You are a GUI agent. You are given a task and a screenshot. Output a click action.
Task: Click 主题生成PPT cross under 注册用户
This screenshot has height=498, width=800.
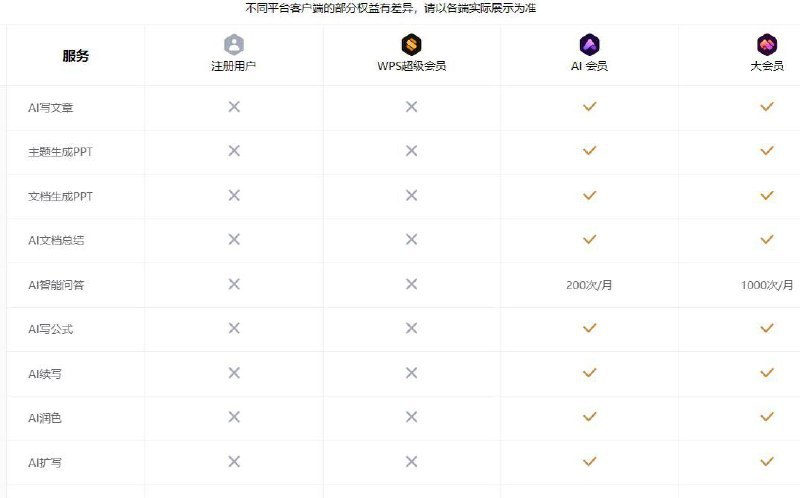(x=234, y=151)
